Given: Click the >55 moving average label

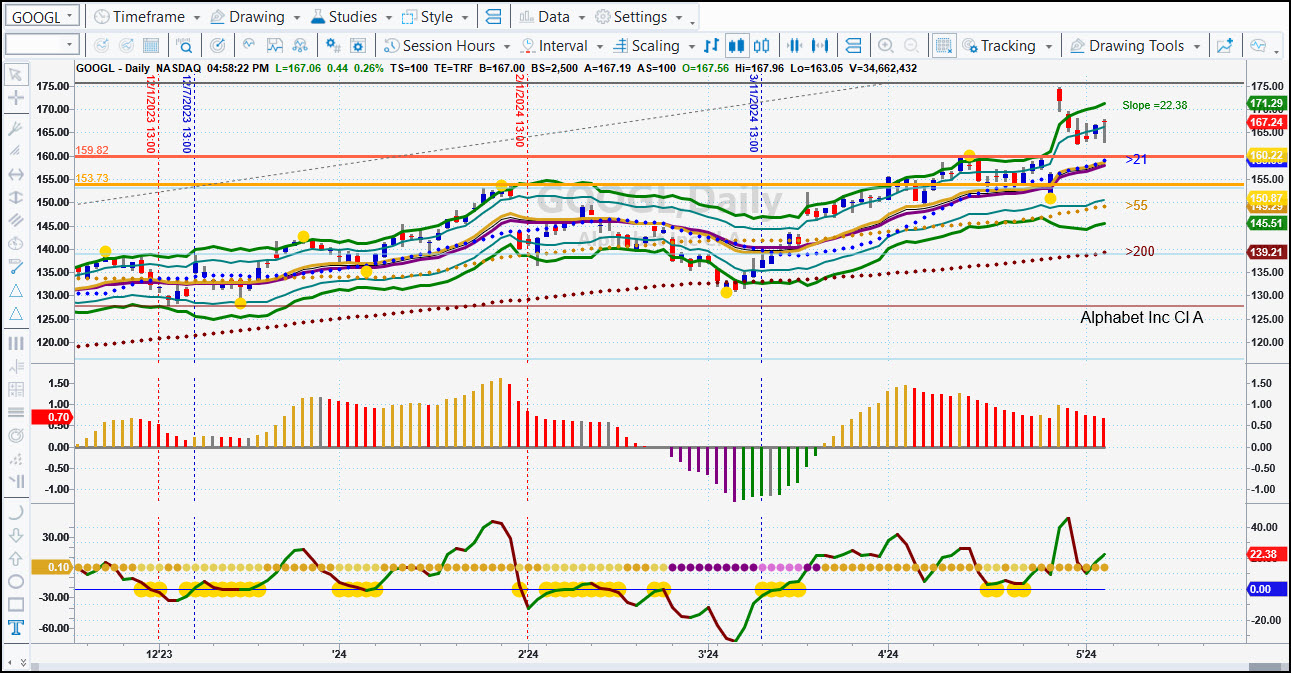Looking at the screenshot, I should point(1136,205).
